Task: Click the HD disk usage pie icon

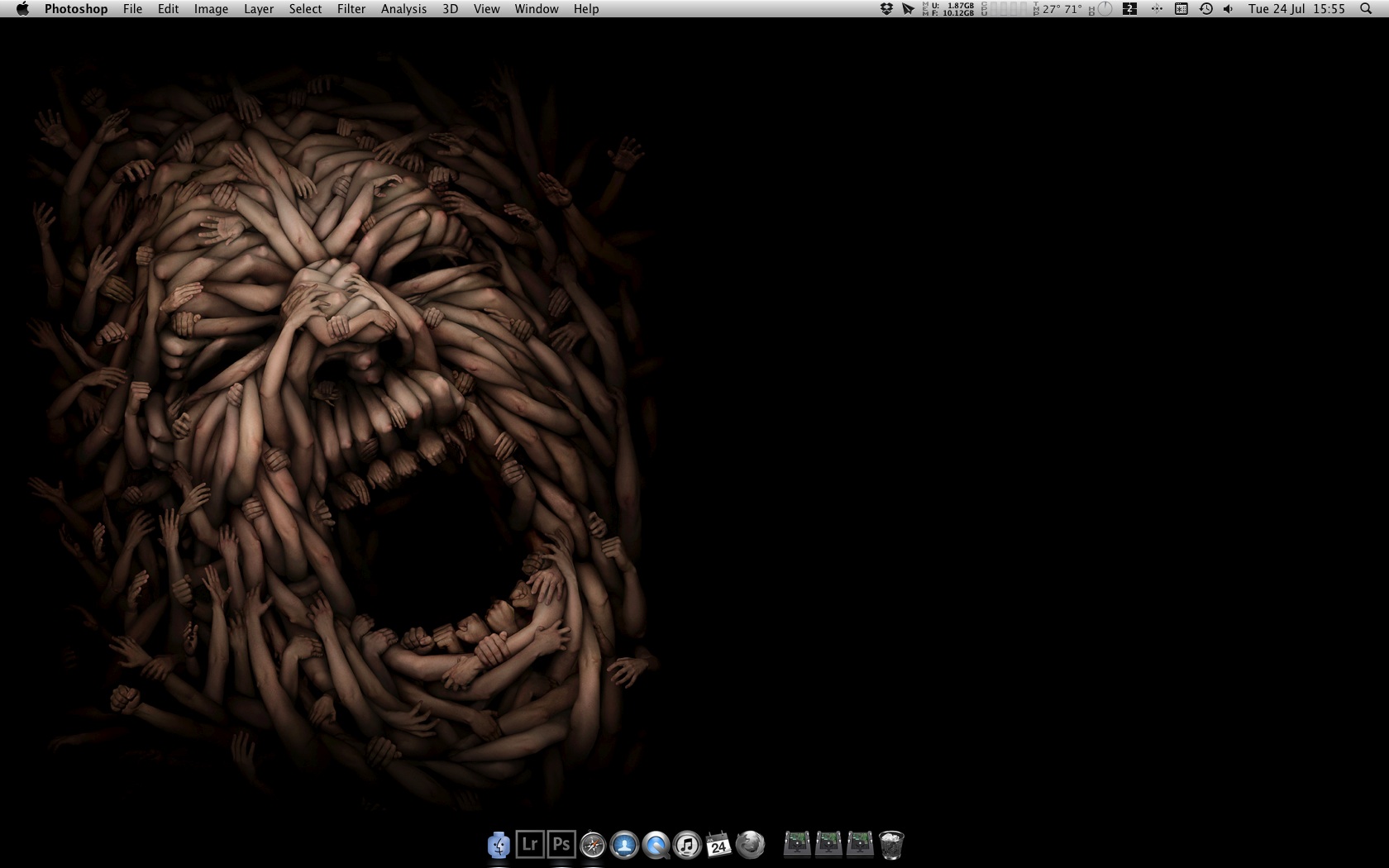Action: (1101, 9)
